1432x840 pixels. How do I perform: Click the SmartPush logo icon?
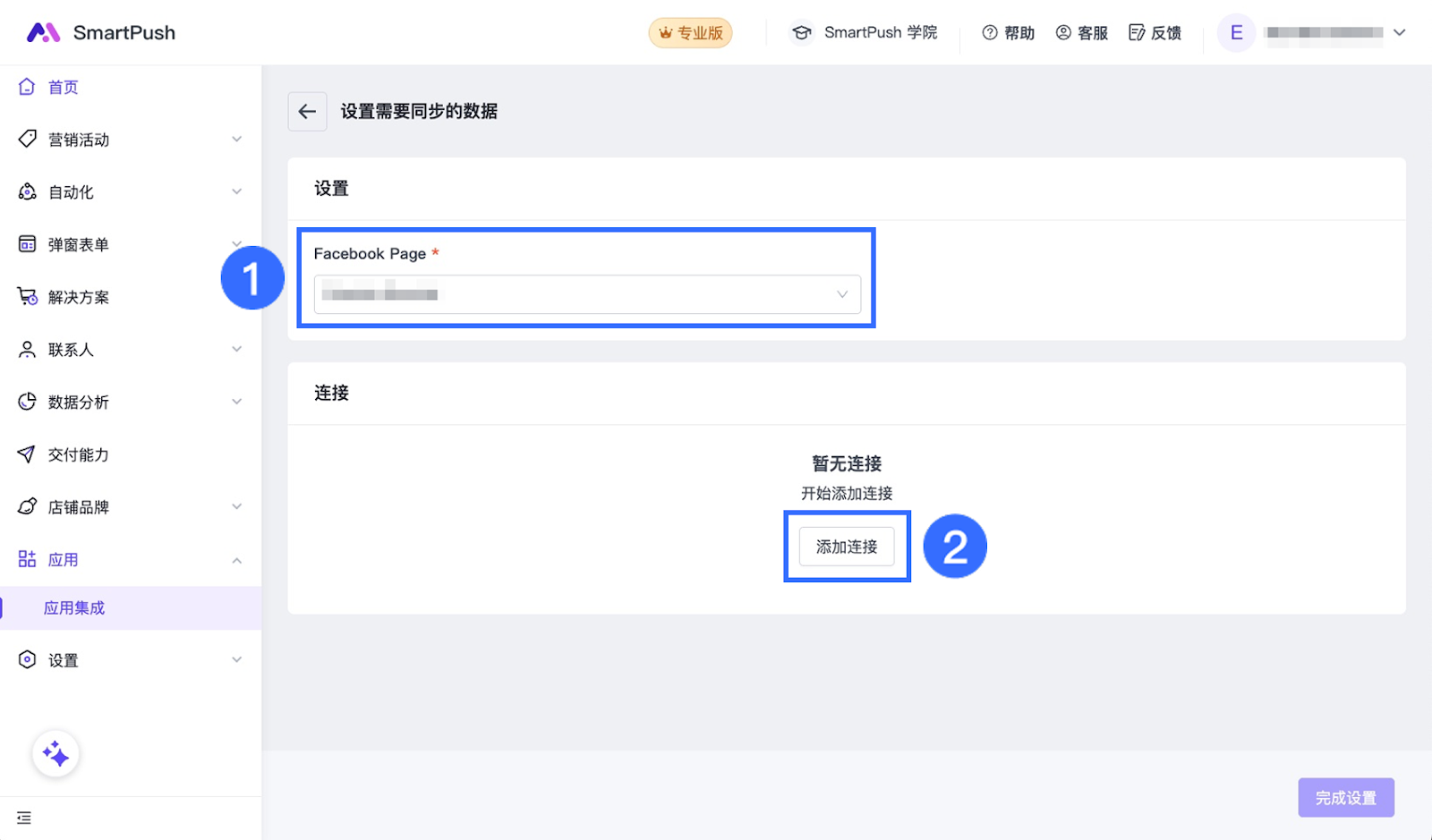click(x=43, y=33)
